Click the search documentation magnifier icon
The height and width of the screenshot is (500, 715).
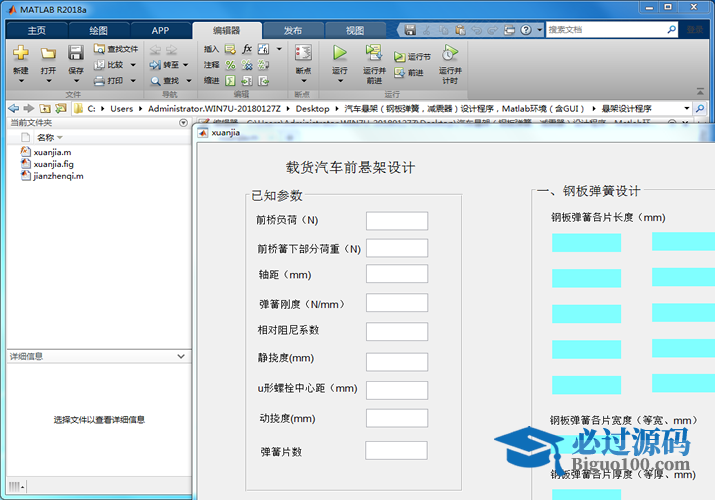[x=671, y=30]
